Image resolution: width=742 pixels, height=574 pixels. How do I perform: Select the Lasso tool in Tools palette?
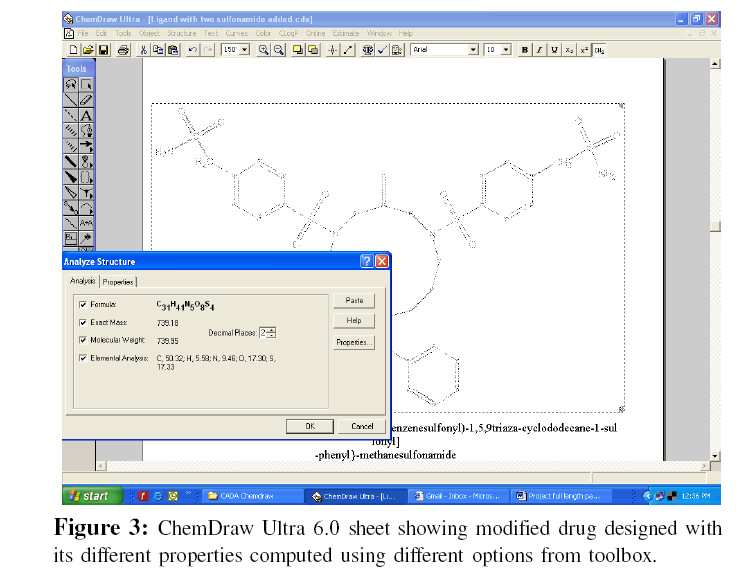[x=70, y=85]
